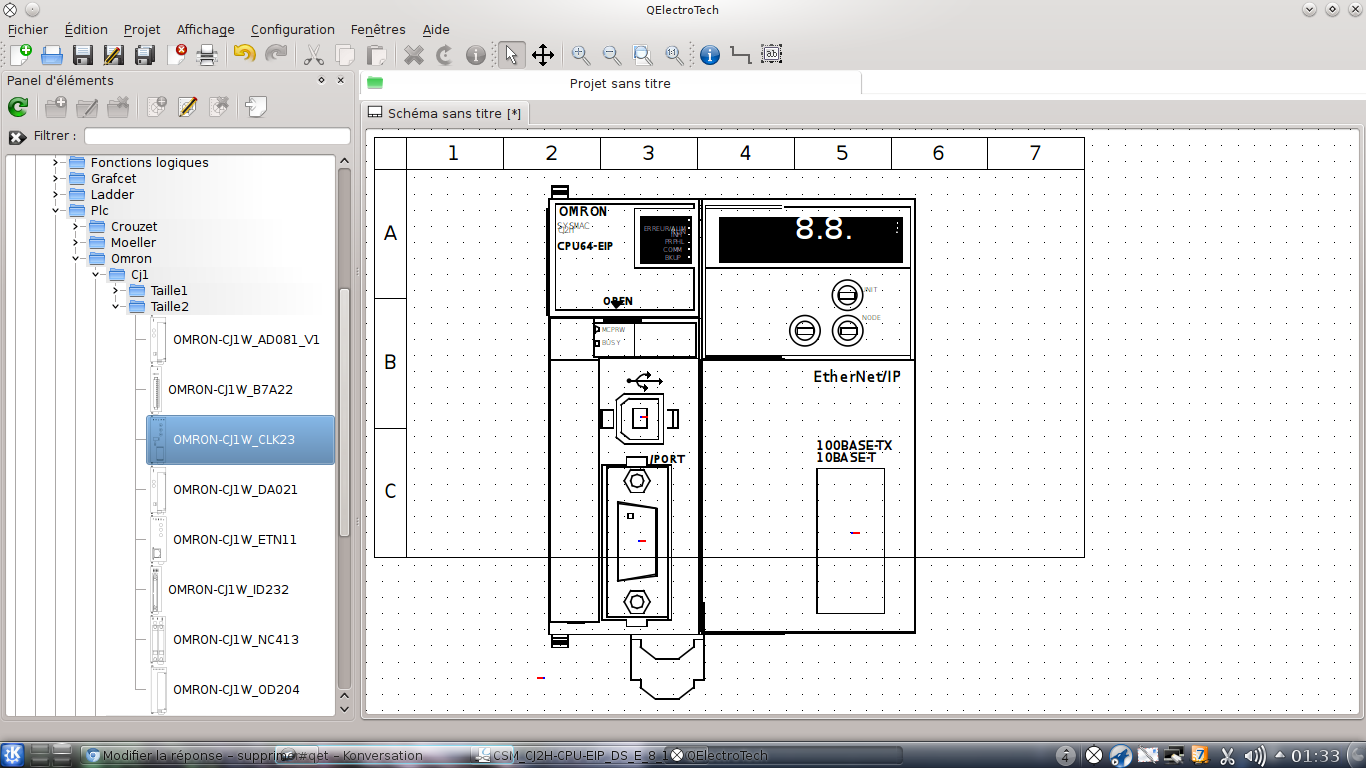The width and height of the screenshot is (1366, 768).
Task: Reset the zoom to 1:1
Action: coord(673,55)
